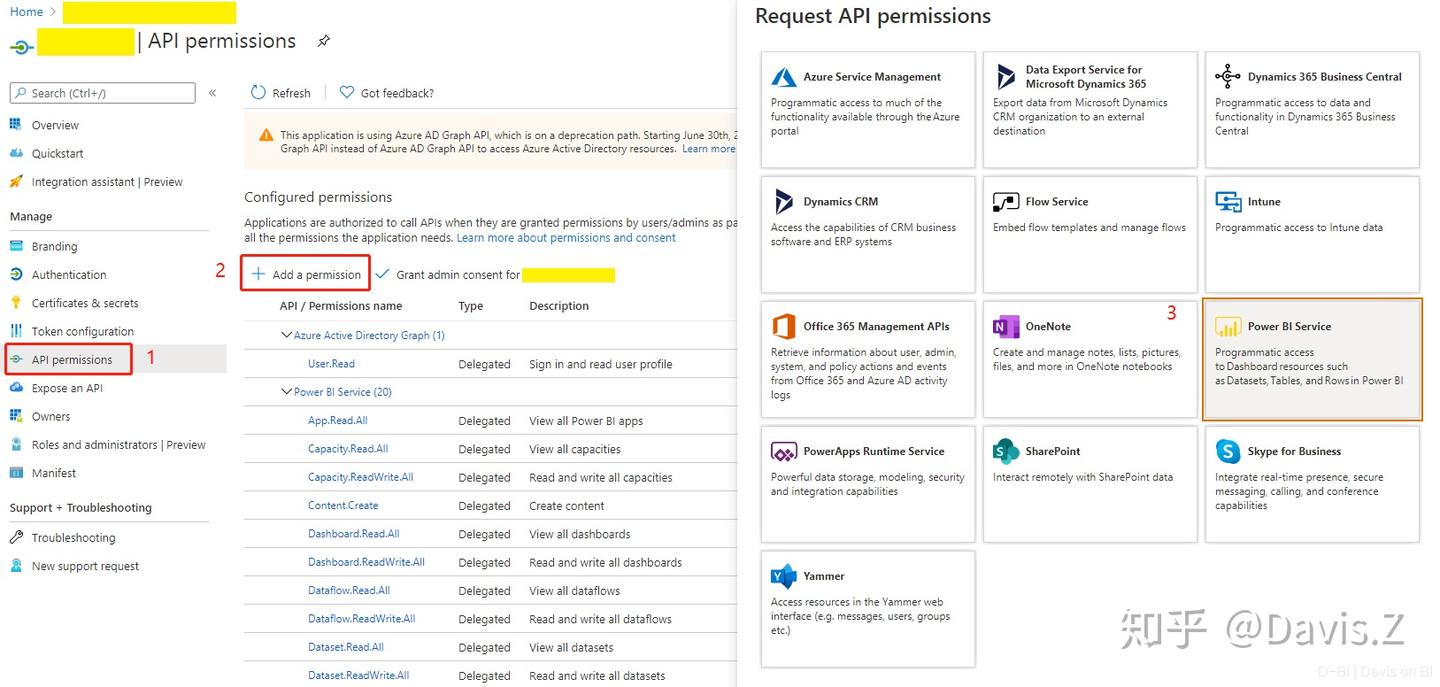This screenshot has height=687, width=1440.
Task: Collapse the left navigation pane with double chevron
Action: pyautogui.click(x=212, y=92)
